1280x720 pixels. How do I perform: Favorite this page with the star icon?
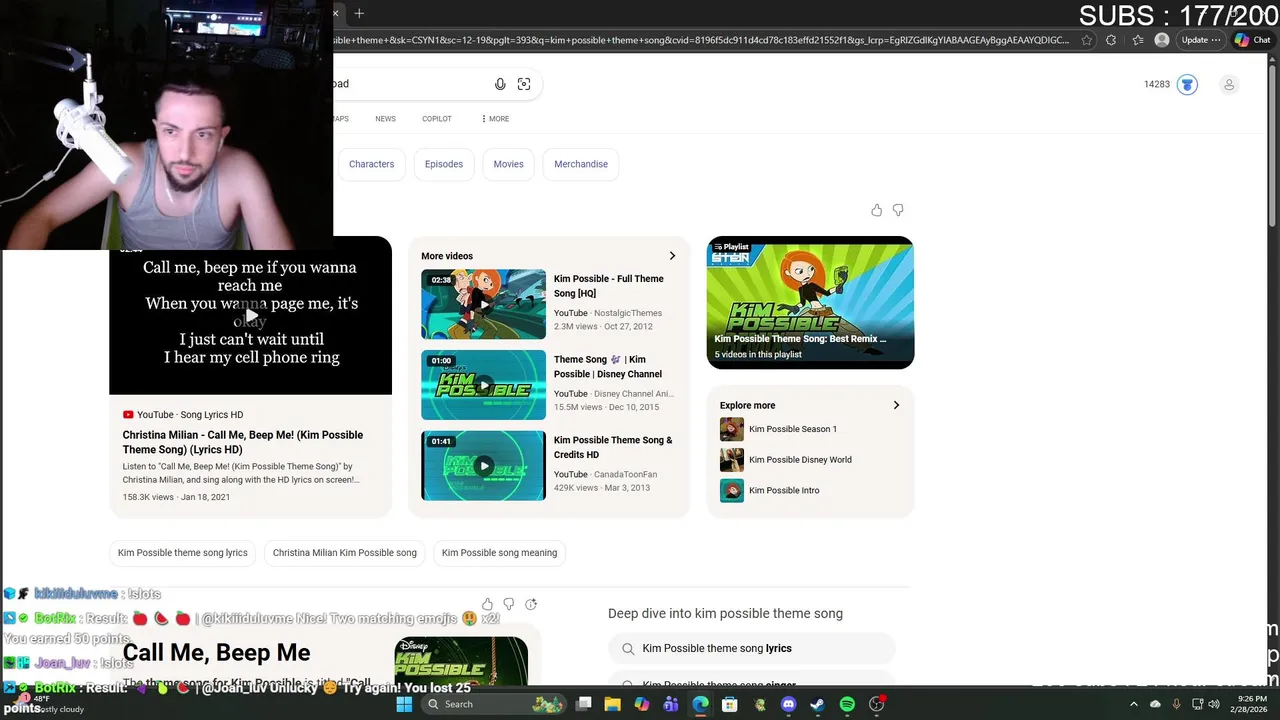pyautogui.click(x=1086, y=40)
